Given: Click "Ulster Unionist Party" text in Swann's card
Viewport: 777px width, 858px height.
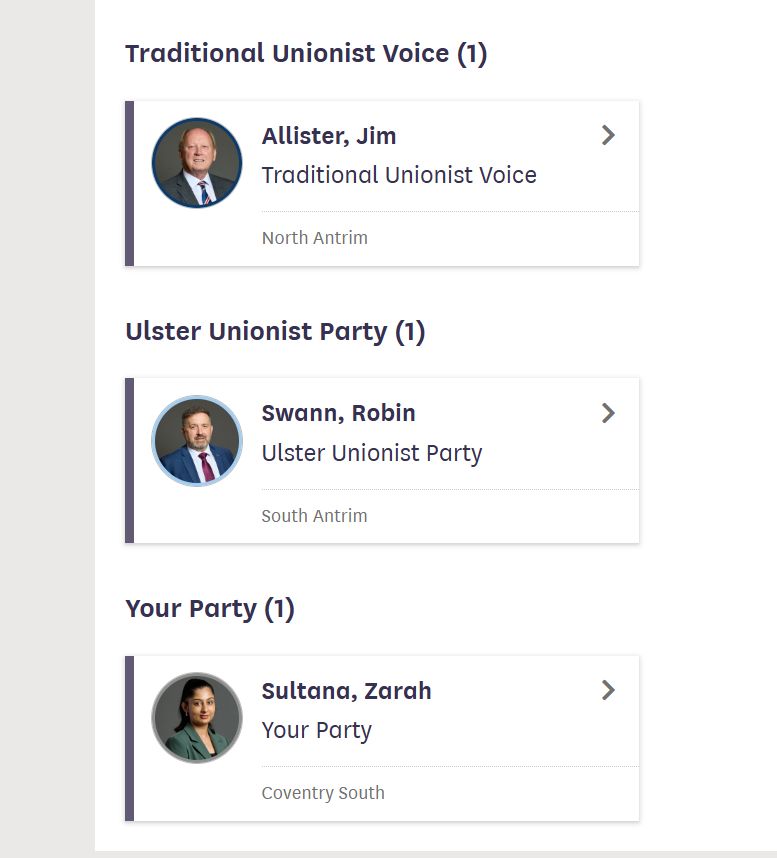Looking at the screenshot, I should 372,453.
